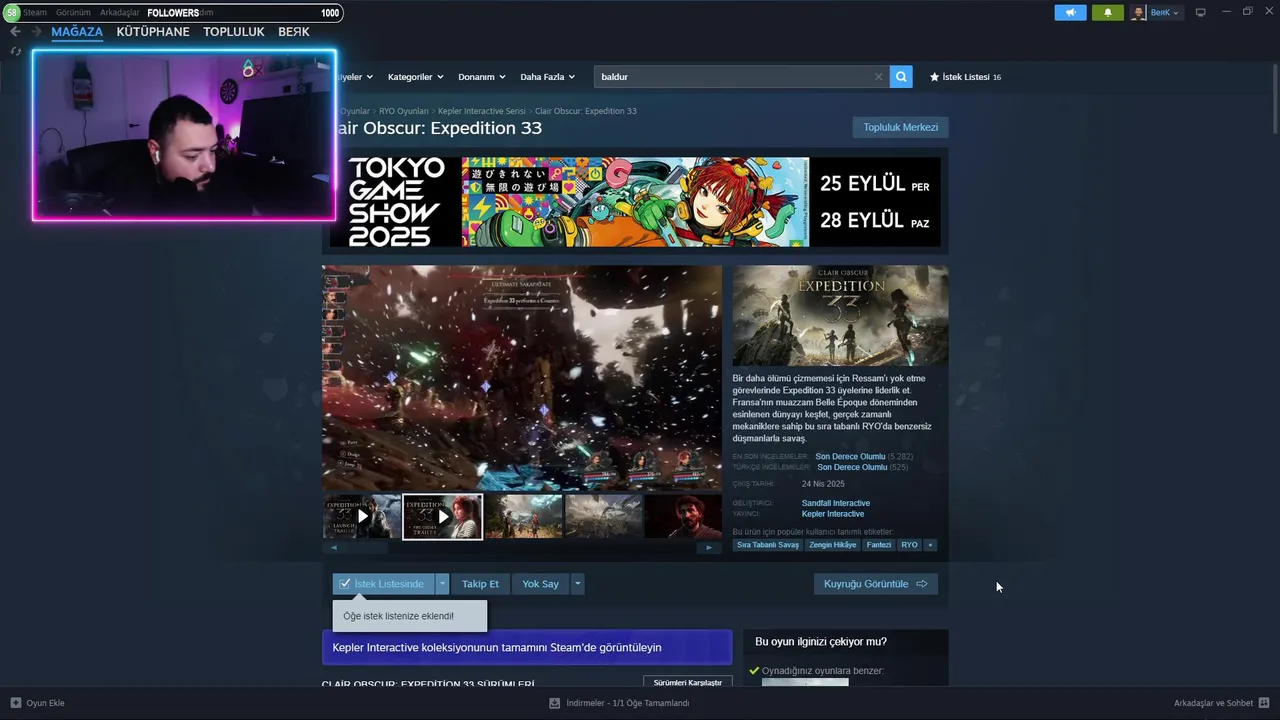Screen dimensions: 1280x720
Task: Click the Oyun Ekle plus icon
Action: click(15, 703)
